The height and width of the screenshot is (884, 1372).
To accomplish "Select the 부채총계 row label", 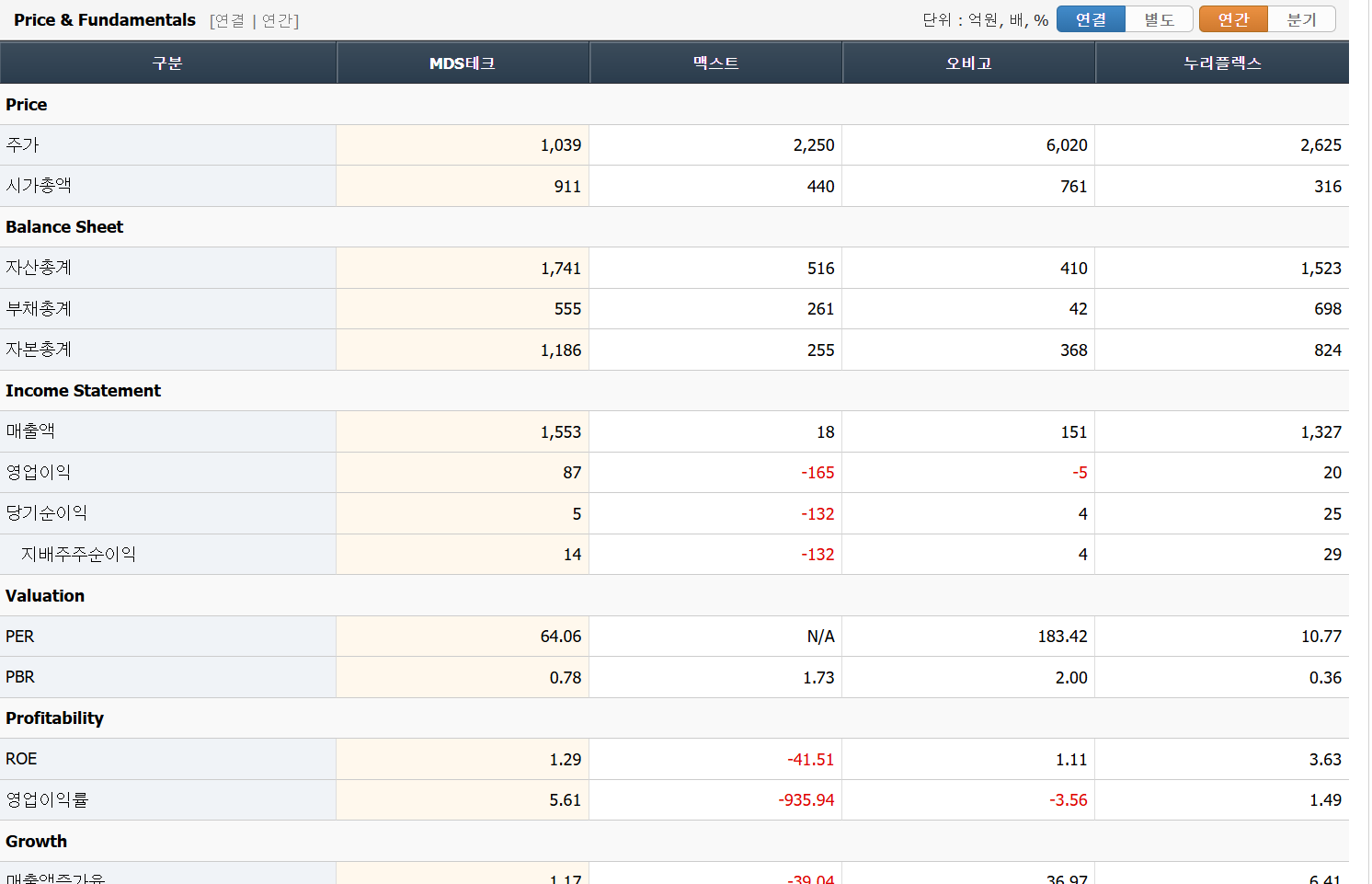I will [39, 309].
